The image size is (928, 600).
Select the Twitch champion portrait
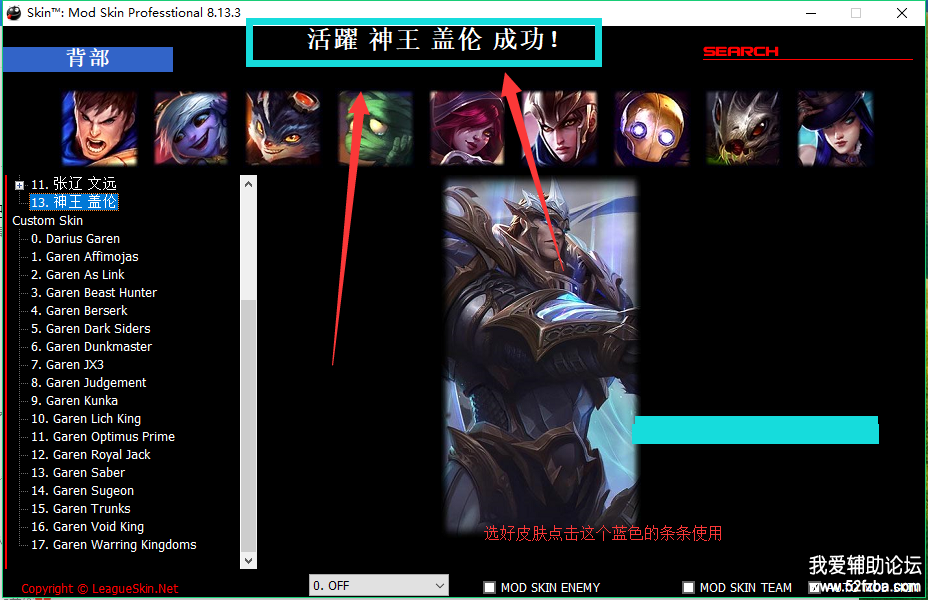[x=743, y=128]
